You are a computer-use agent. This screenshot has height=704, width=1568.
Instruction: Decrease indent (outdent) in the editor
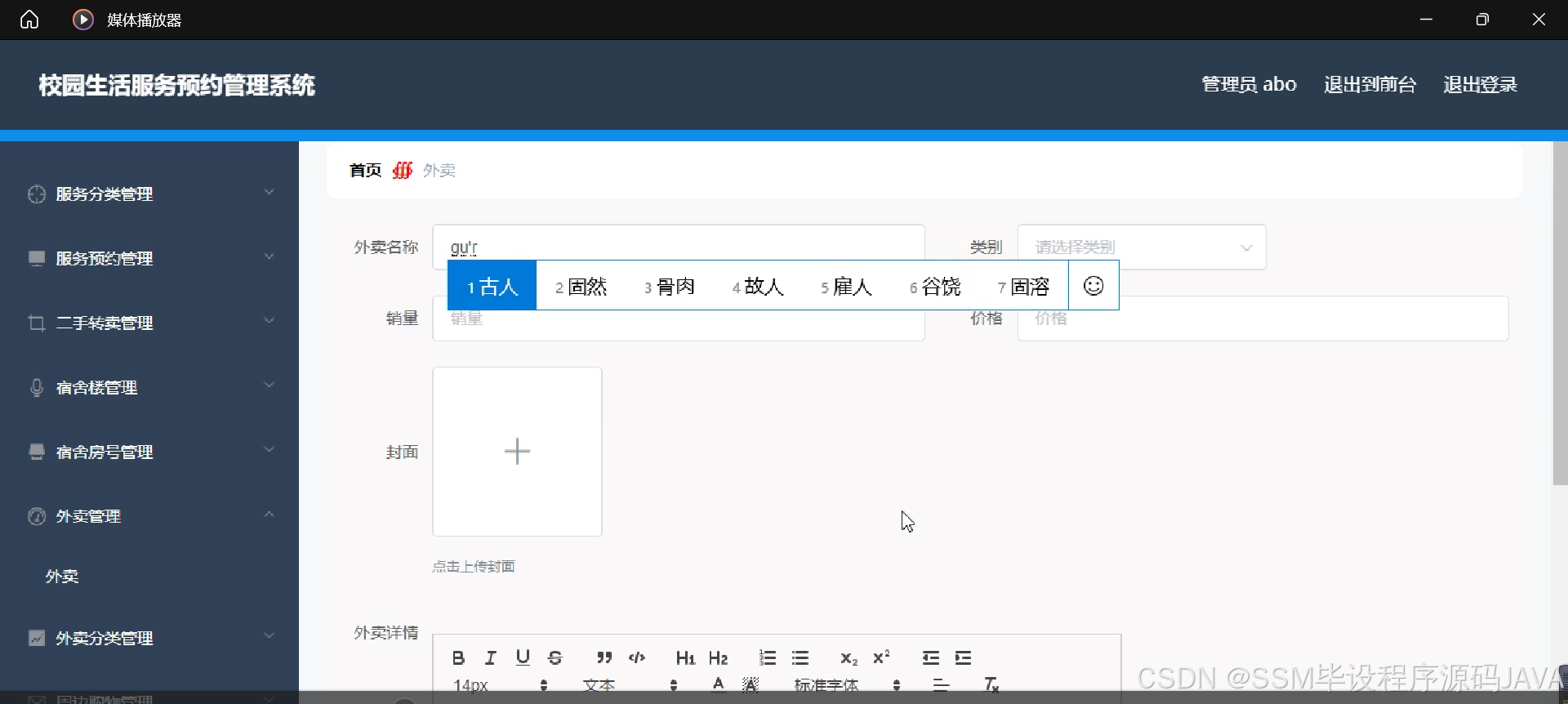[x=930, y=657]
